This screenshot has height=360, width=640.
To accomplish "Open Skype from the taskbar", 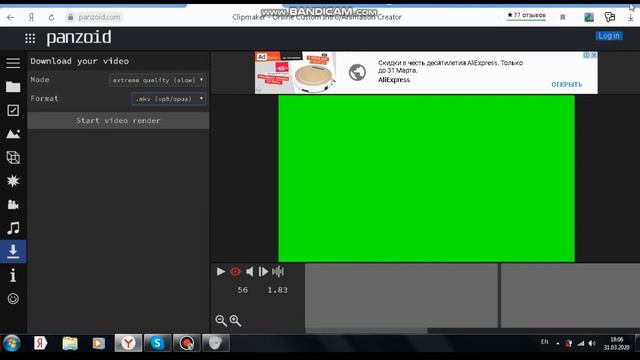I will (x=157, y=343).
